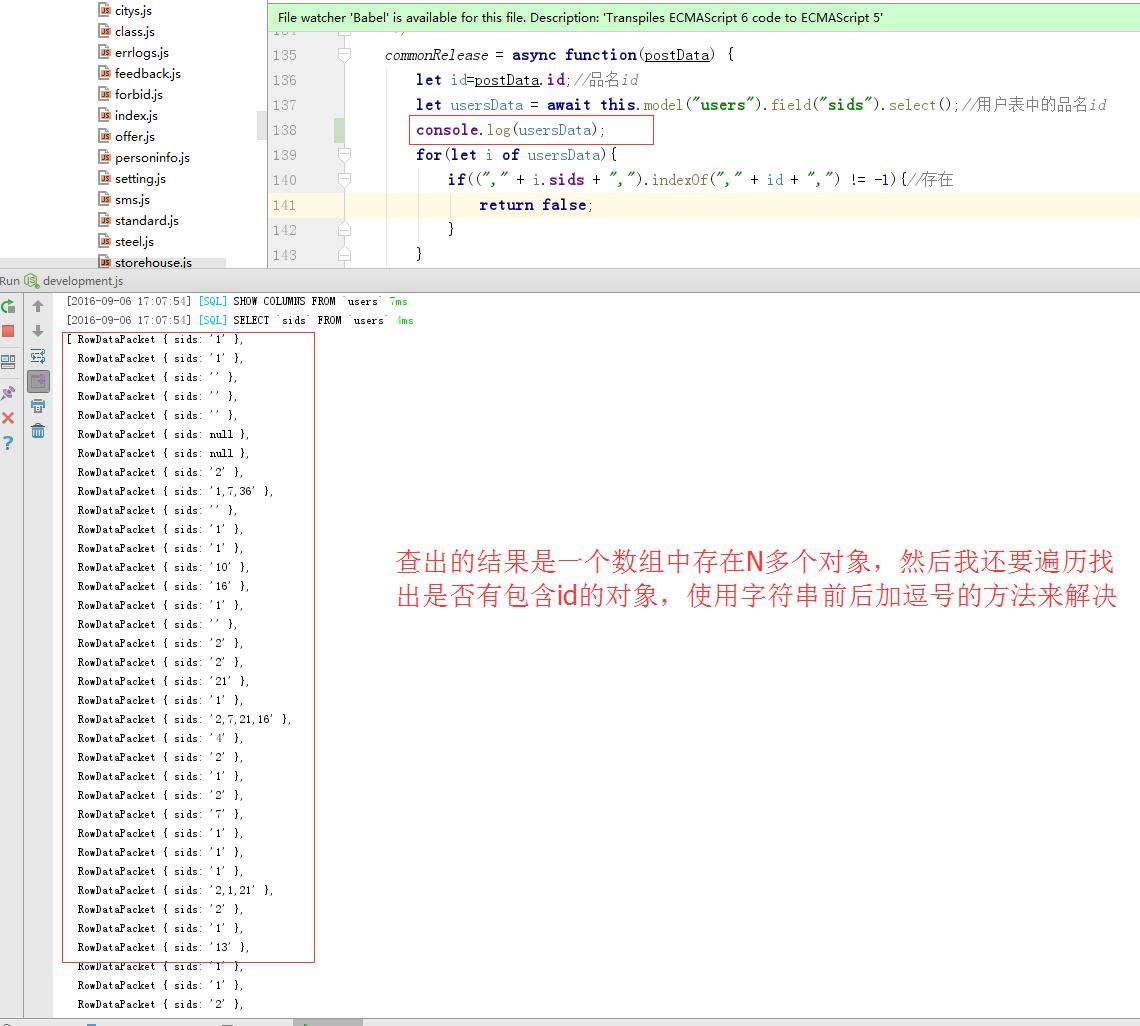This screenshot has width=1140, height=1026.
Task: Open standard.js in the project tree
Action: (147, 221)
